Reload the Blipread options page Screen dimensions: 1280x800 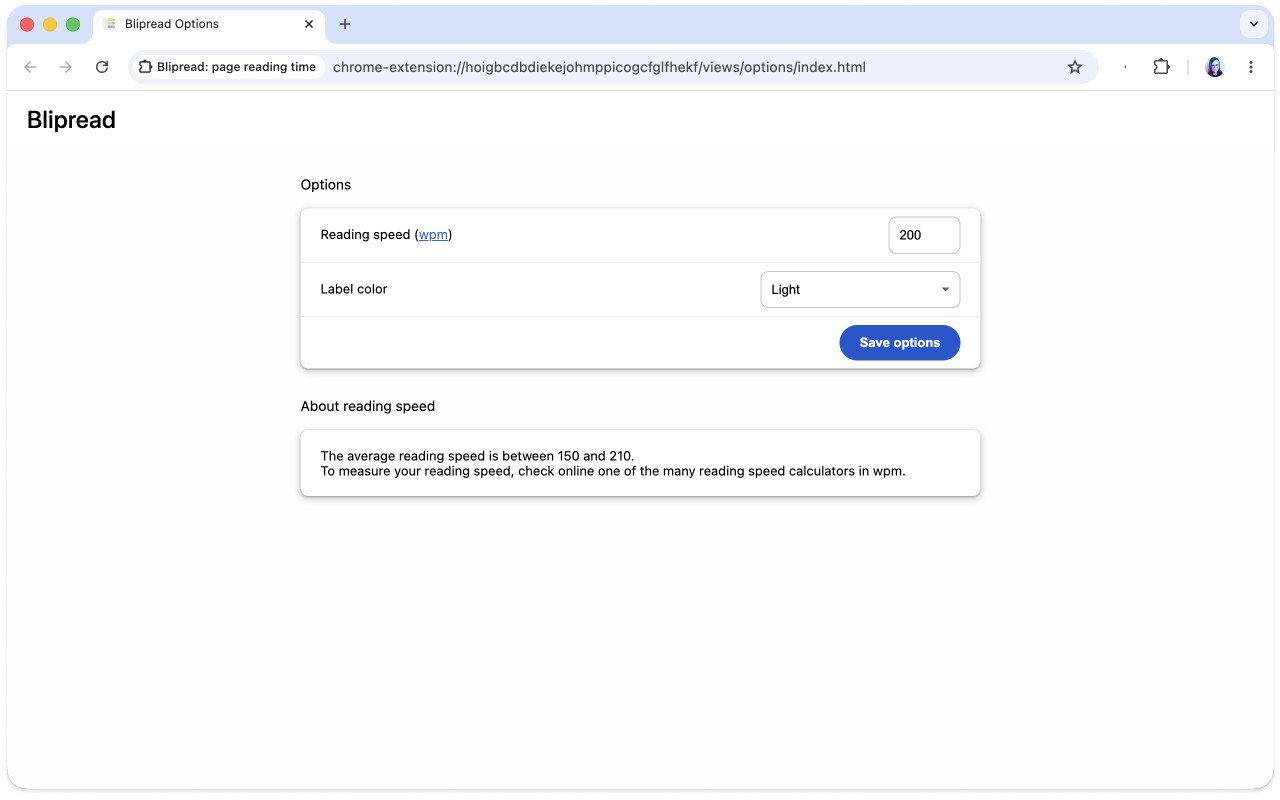pyautogui.click(x=102, y=67)
